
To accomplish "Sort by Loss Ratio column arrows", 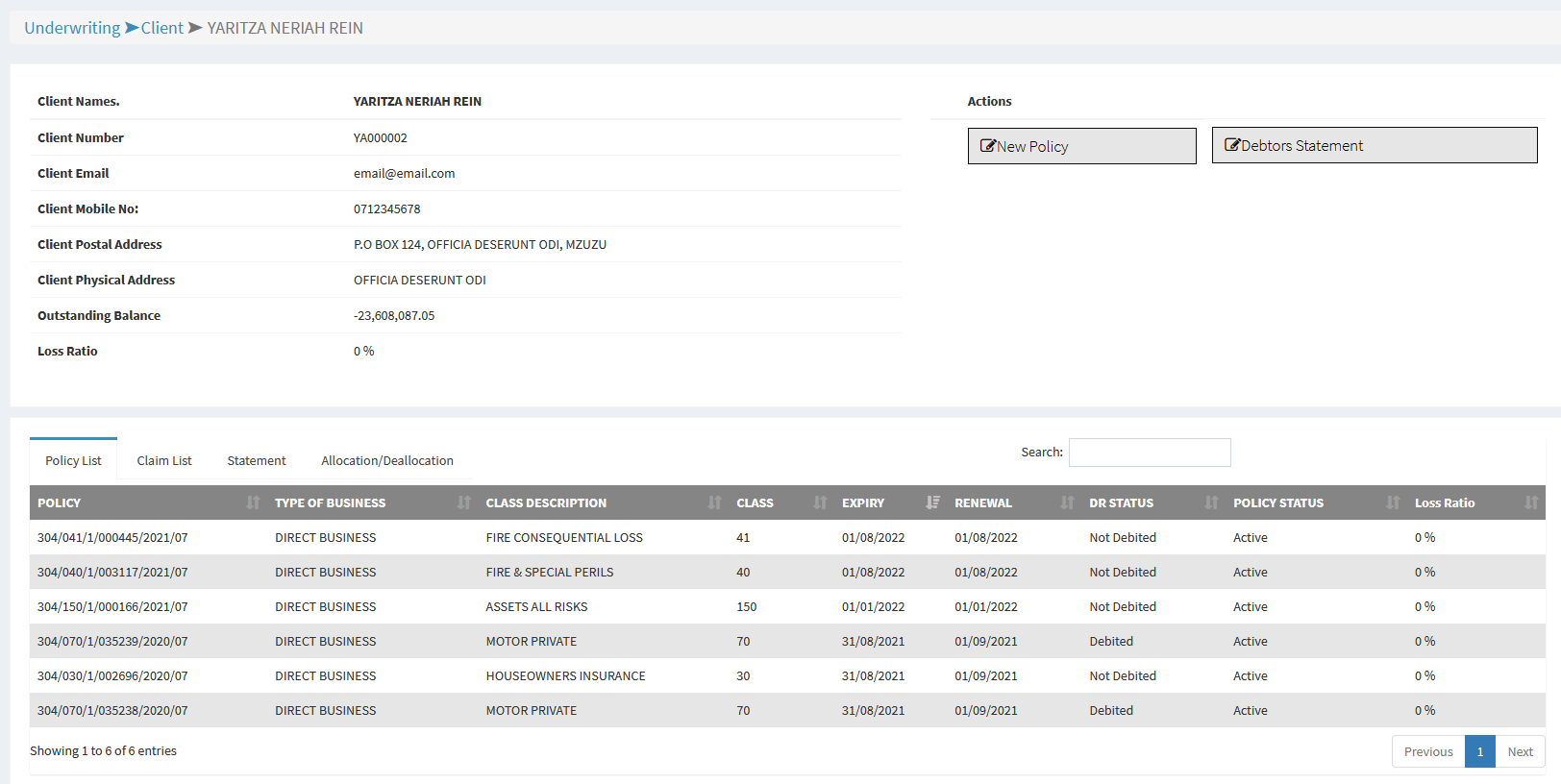I will (x=1531, y=502).
